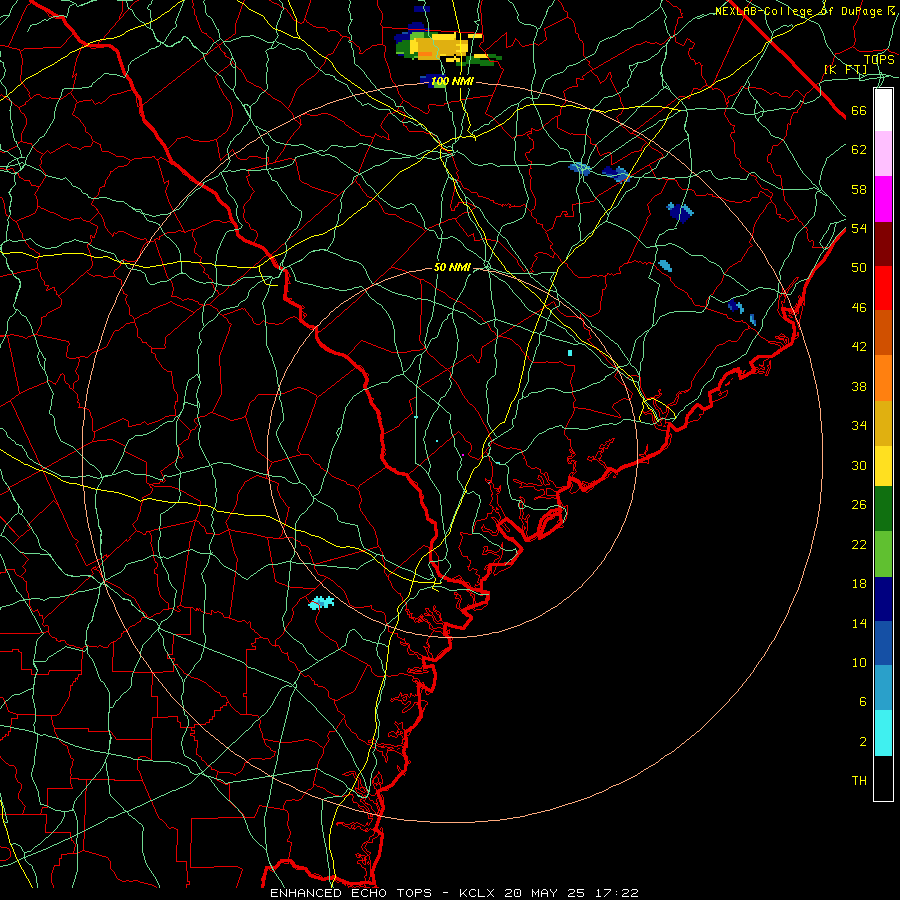The height and width of the screenshot is (900, 900).
Task: Click the legend value '6'
Action: 863,702
